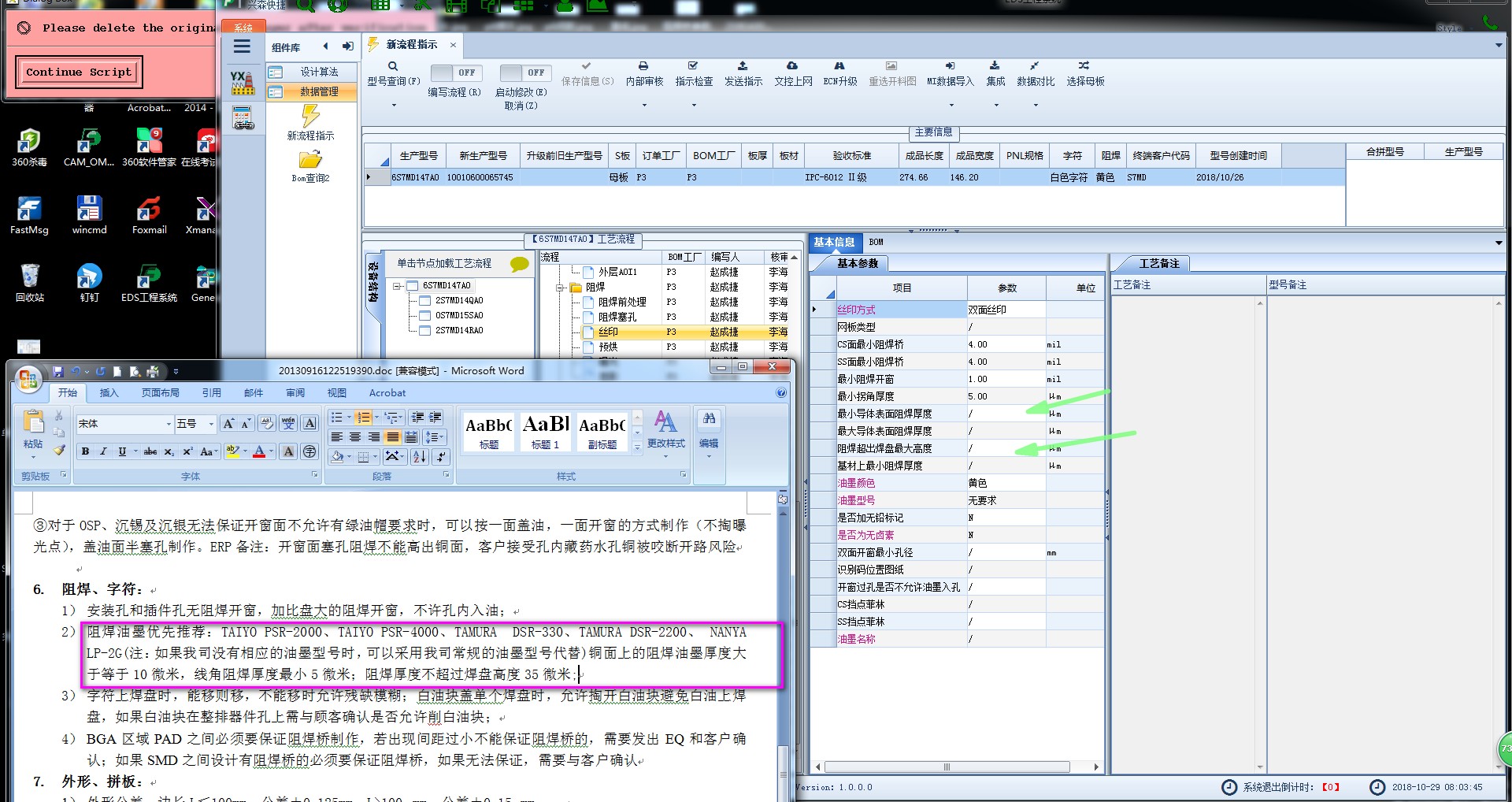Click the strikethrough button in Word
Screen dimensions: 1512x802
pos(150,451)
